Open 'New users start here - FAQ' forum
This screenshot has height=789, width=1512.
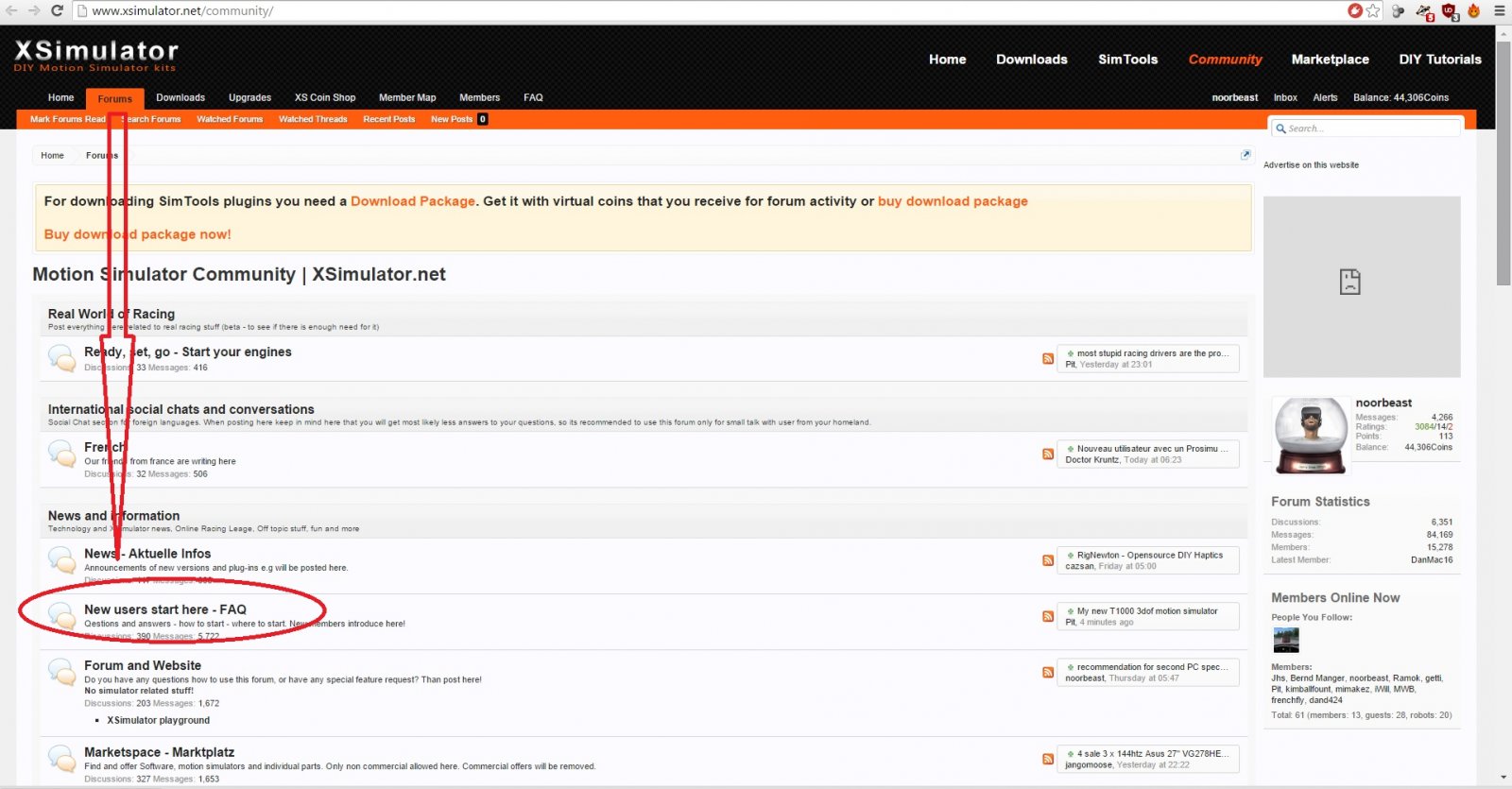165,609
